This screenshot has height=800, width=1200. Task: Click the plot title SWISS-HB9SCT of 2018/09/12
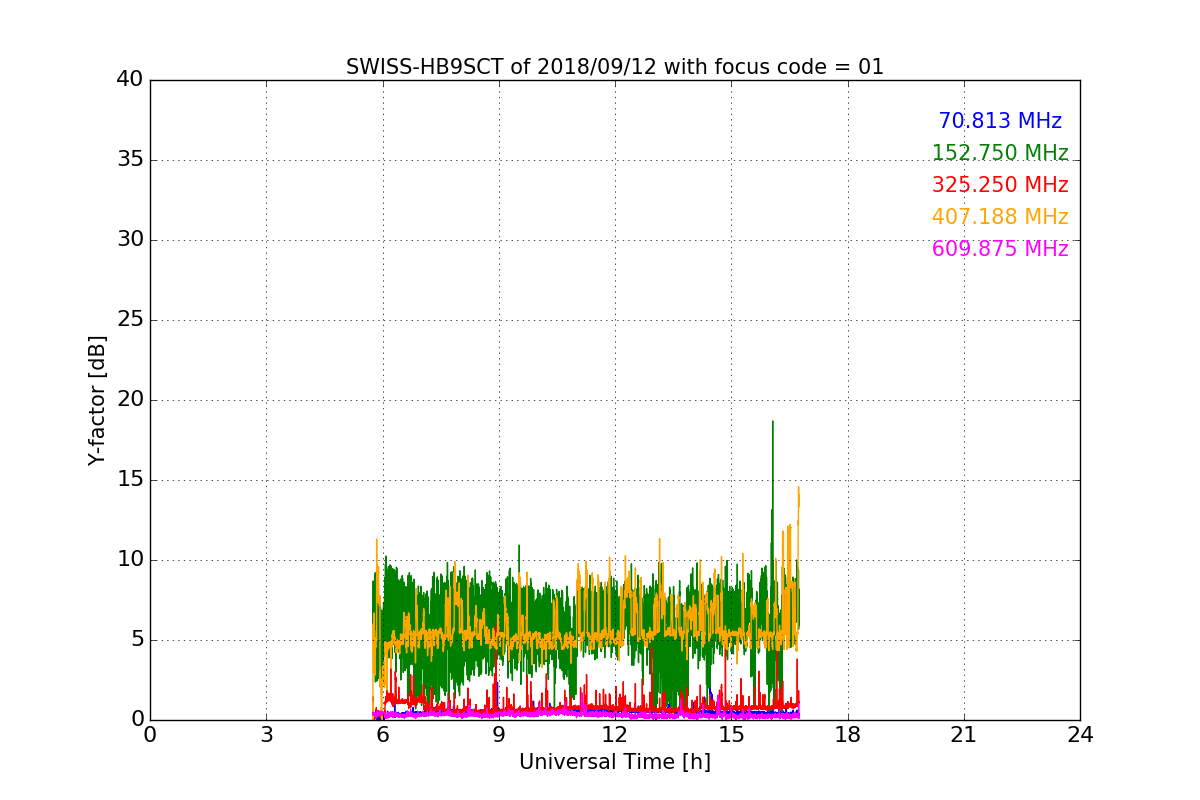(x=615, y=67)
